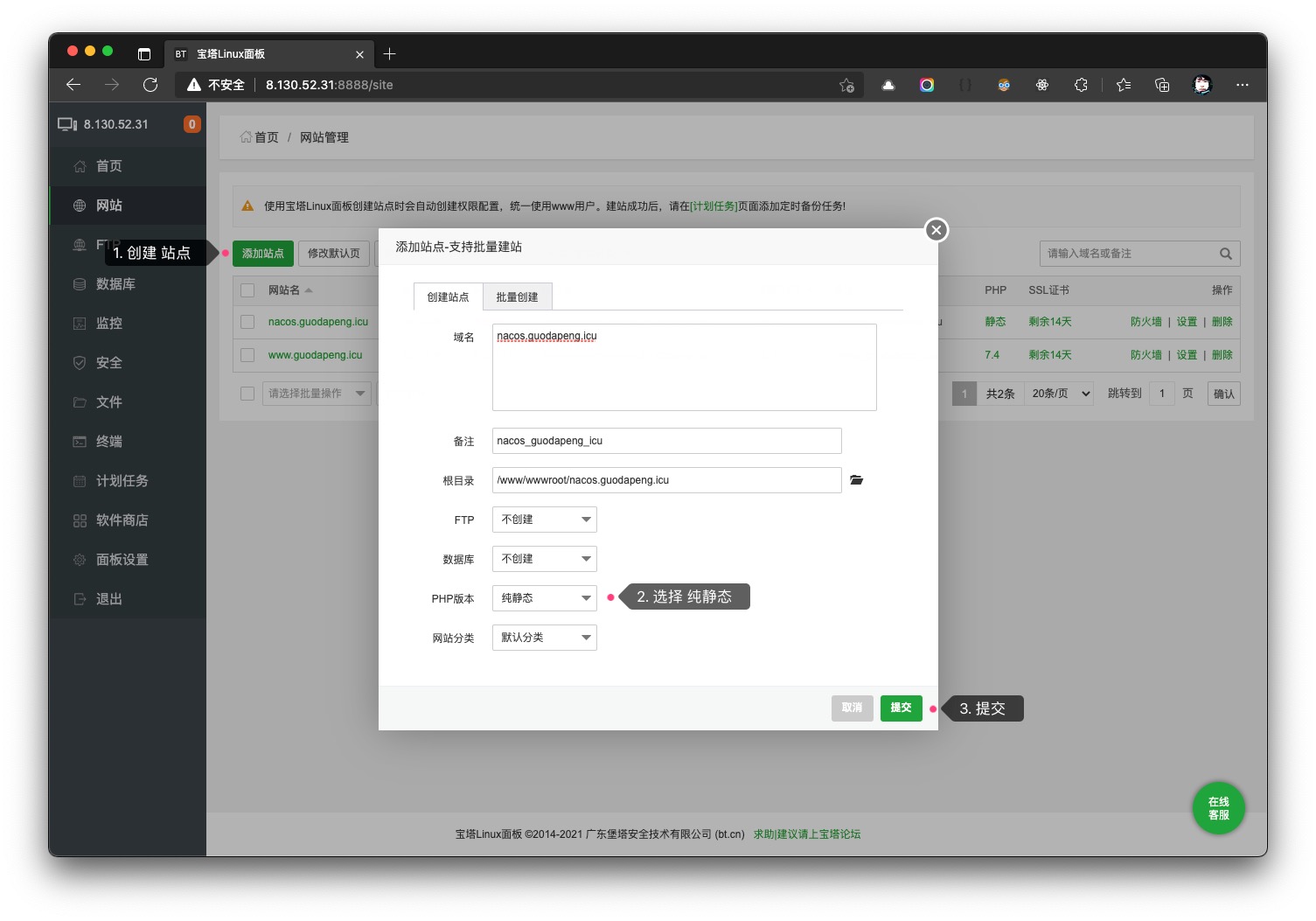This screenshot has width=1316, height=921.
Task: Open the online customer service bubble
Action: click(1218, 808)
